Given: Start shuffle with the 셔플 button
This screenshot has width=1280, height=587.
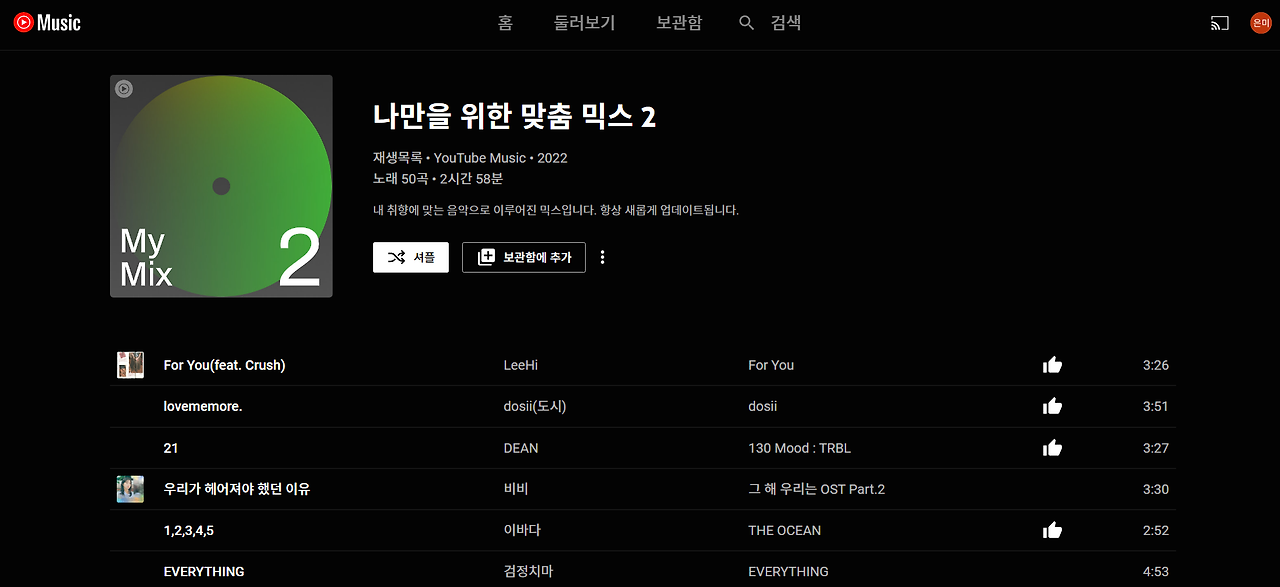Looking at the screenshot, I should (411, 257).
